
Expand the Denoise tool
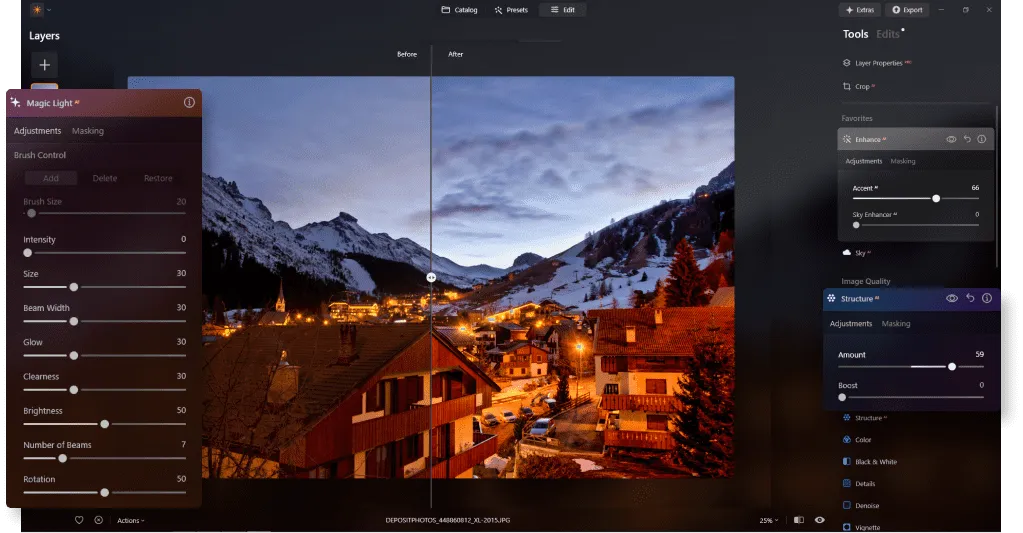click(861, 506)
